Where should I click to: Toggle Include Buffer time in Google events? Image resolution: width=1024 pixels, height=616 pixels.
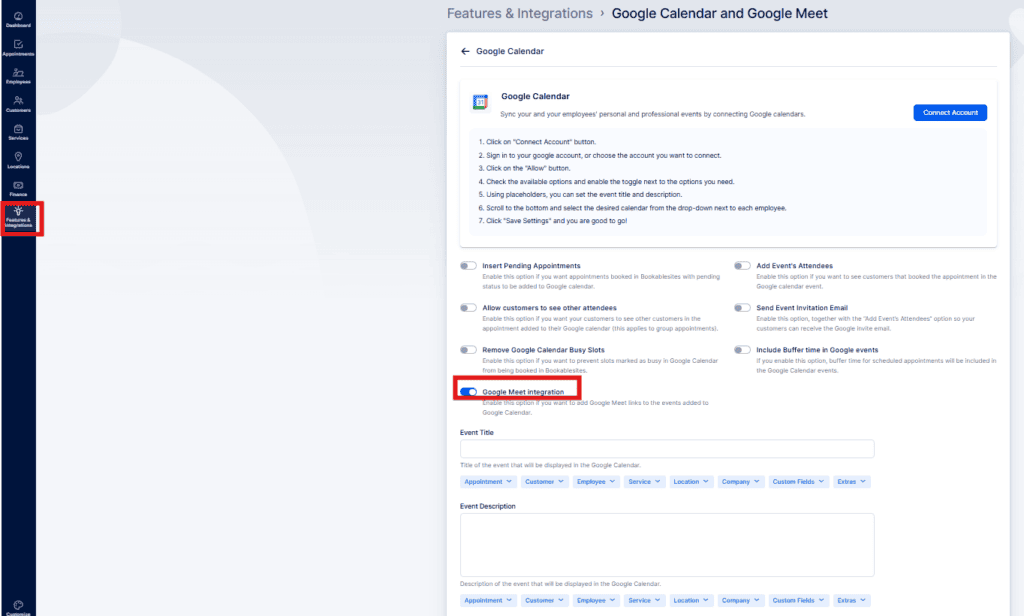(x=742, y=349)
